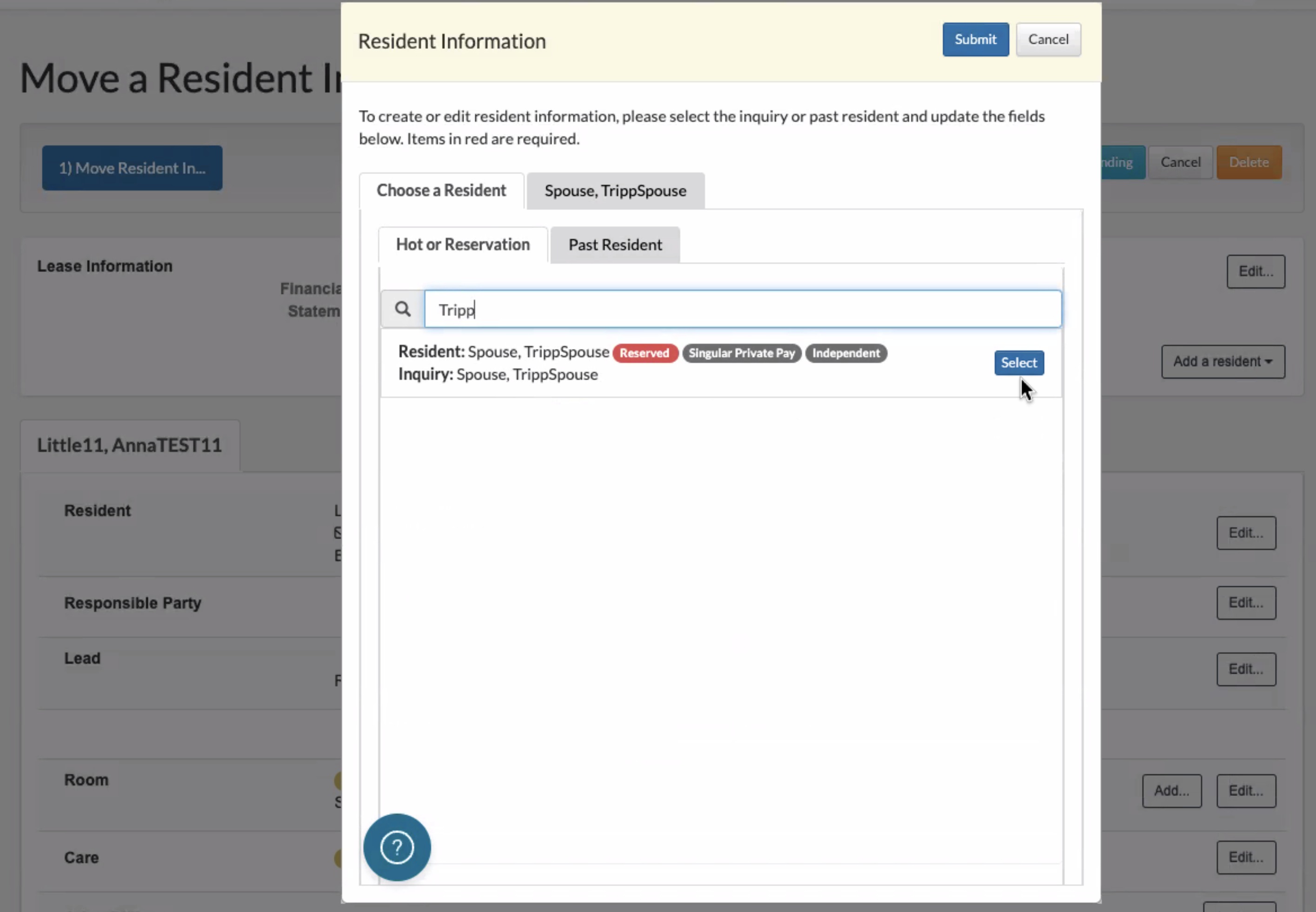Open the help question mark bubble
Viewport: 1316px width, 912px height.
[x=397, y=847]
